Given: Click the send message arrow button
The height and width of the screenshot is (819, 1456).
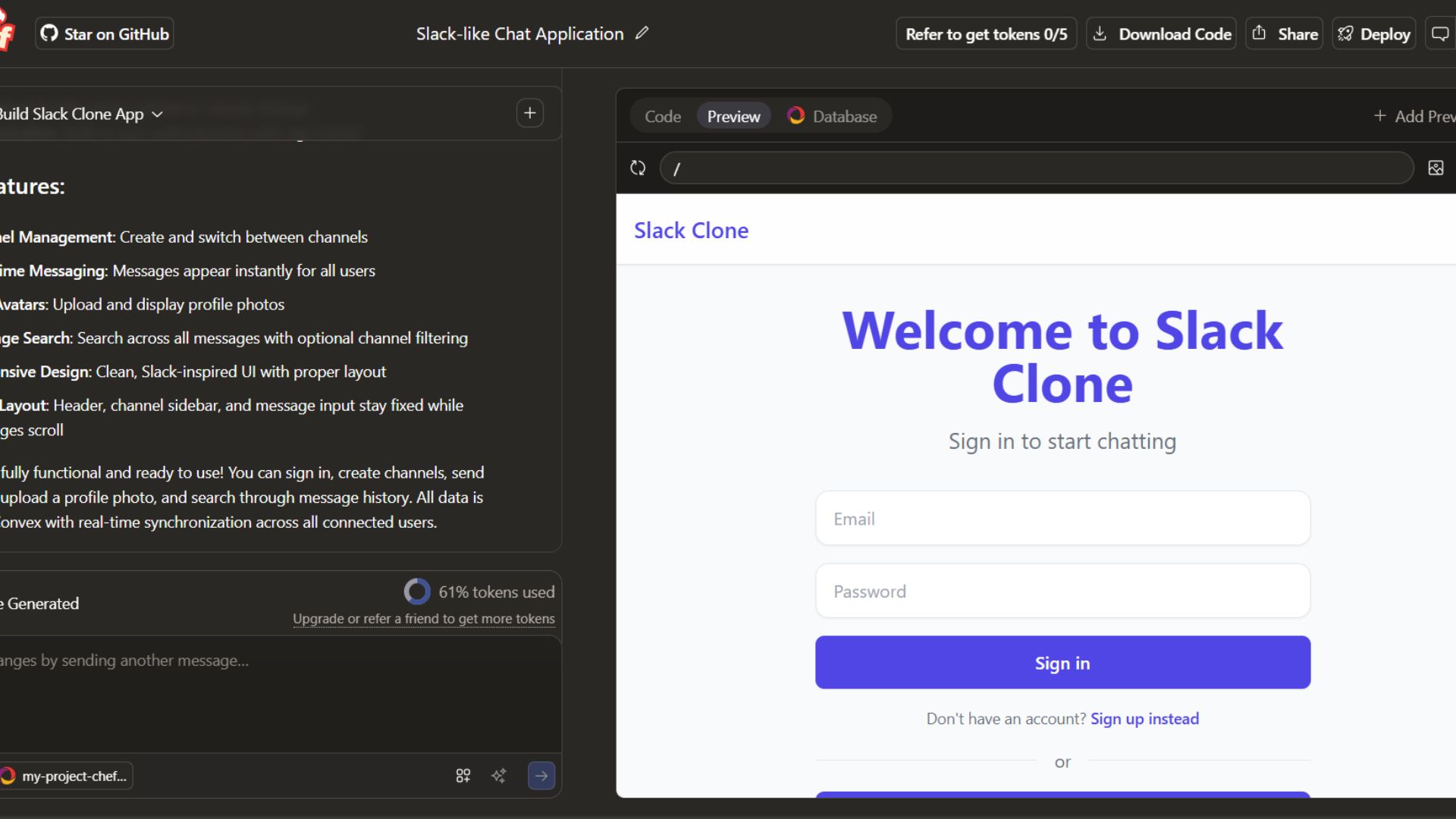Looking at the screenshot, I should coord(541,776).
